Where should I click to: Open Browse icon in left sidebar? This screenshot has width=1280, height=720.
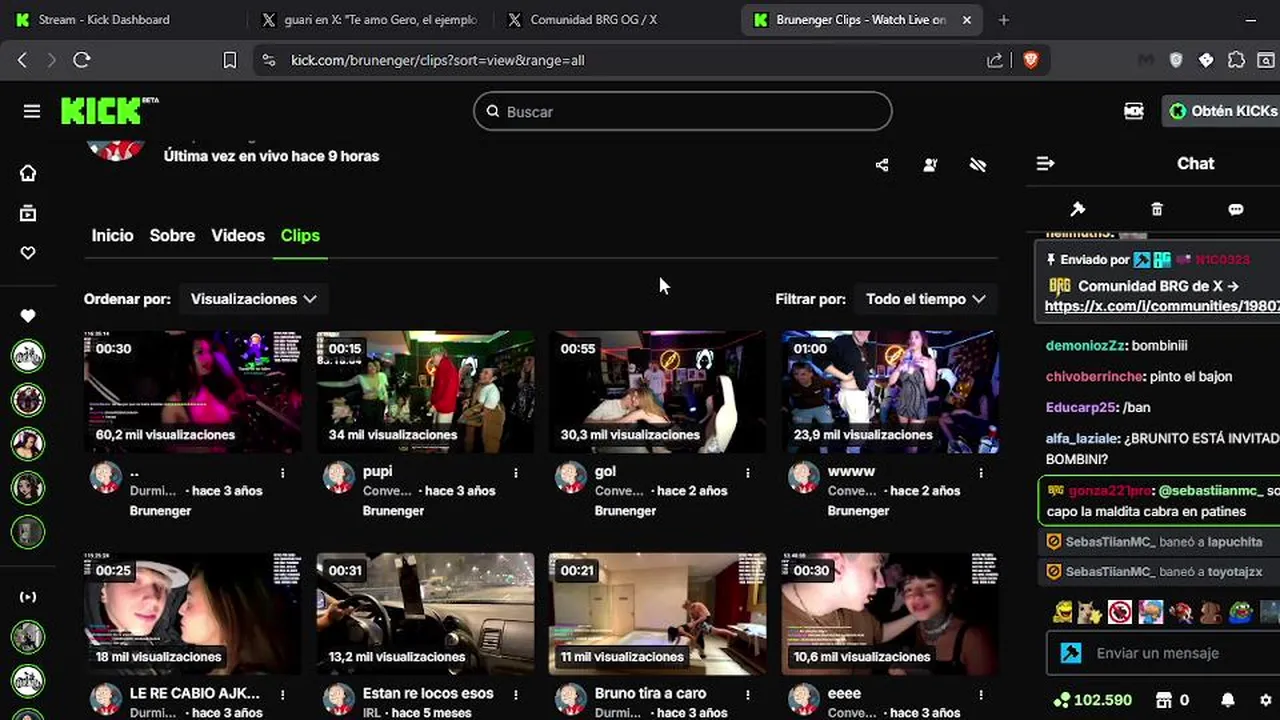click(x=28, y=213)
